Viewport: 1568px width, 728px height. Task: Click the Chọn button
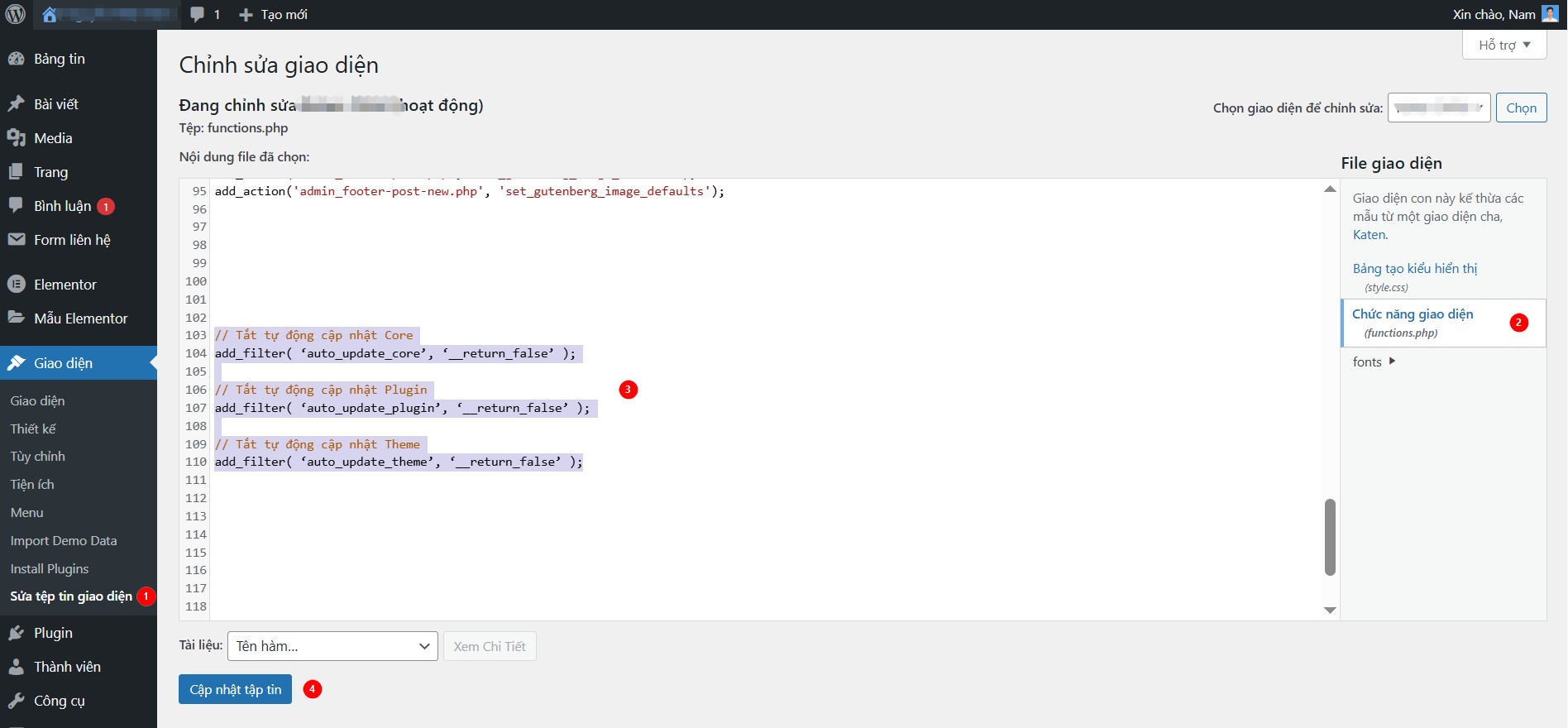(x=1521, y=108)
